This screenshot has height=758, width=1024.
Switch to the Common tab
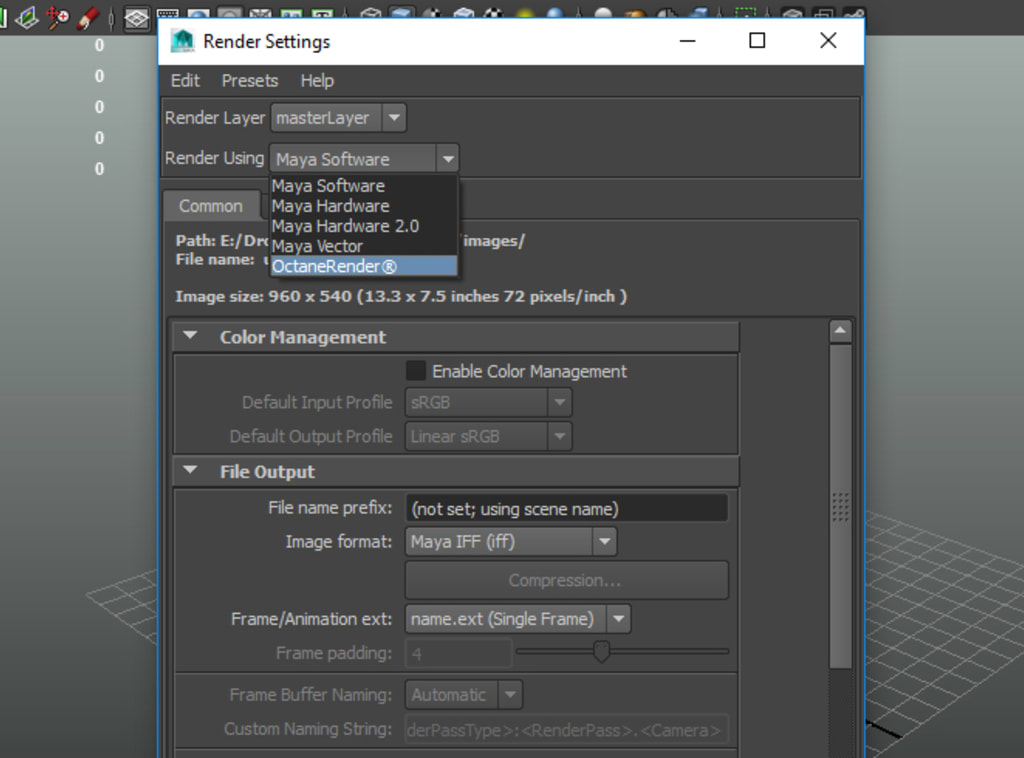tap(211, 206)
